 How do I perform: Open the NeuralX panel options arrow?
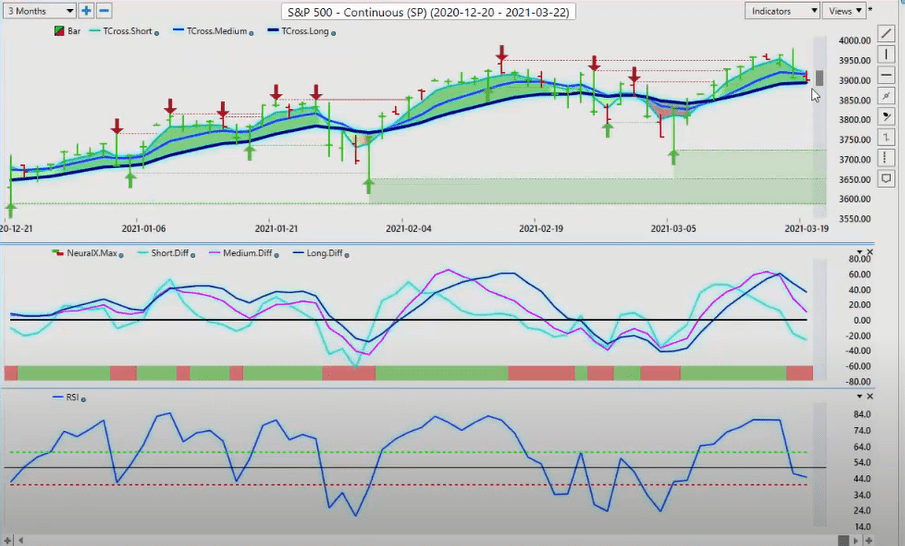pos(859,252)
